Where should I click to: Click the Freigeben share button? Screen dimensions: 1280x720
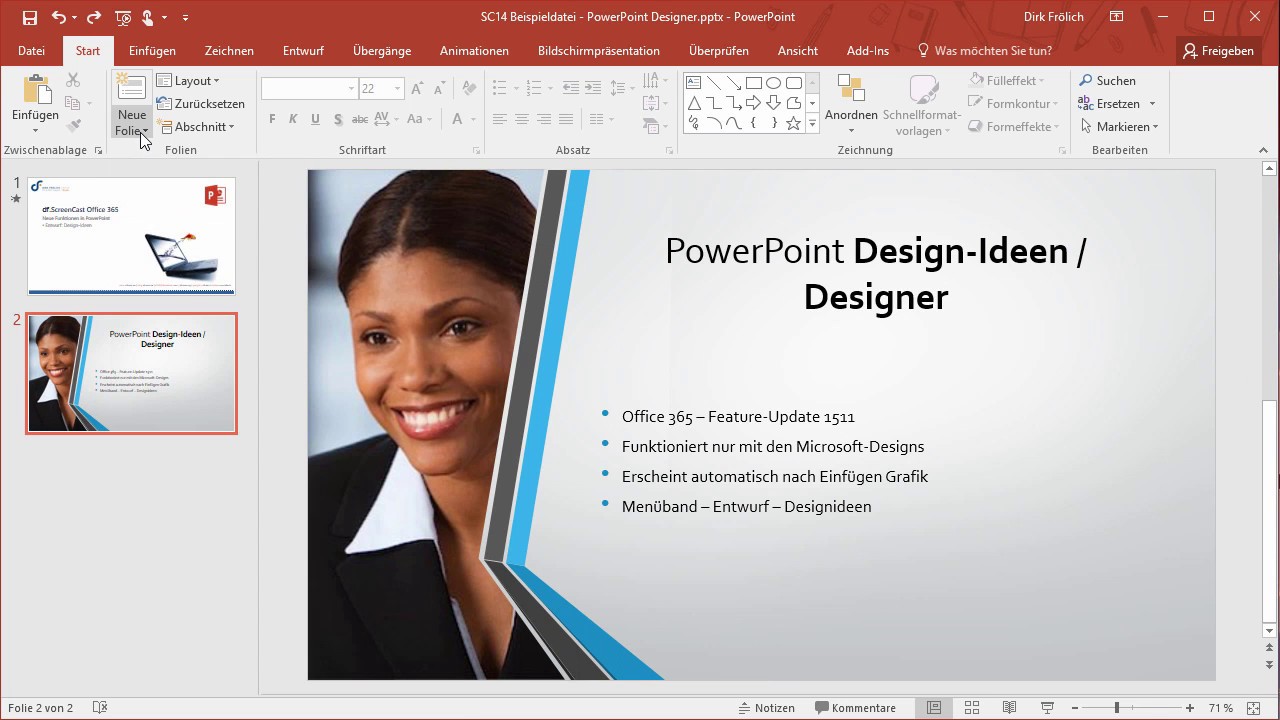[x=1217, y=51]
